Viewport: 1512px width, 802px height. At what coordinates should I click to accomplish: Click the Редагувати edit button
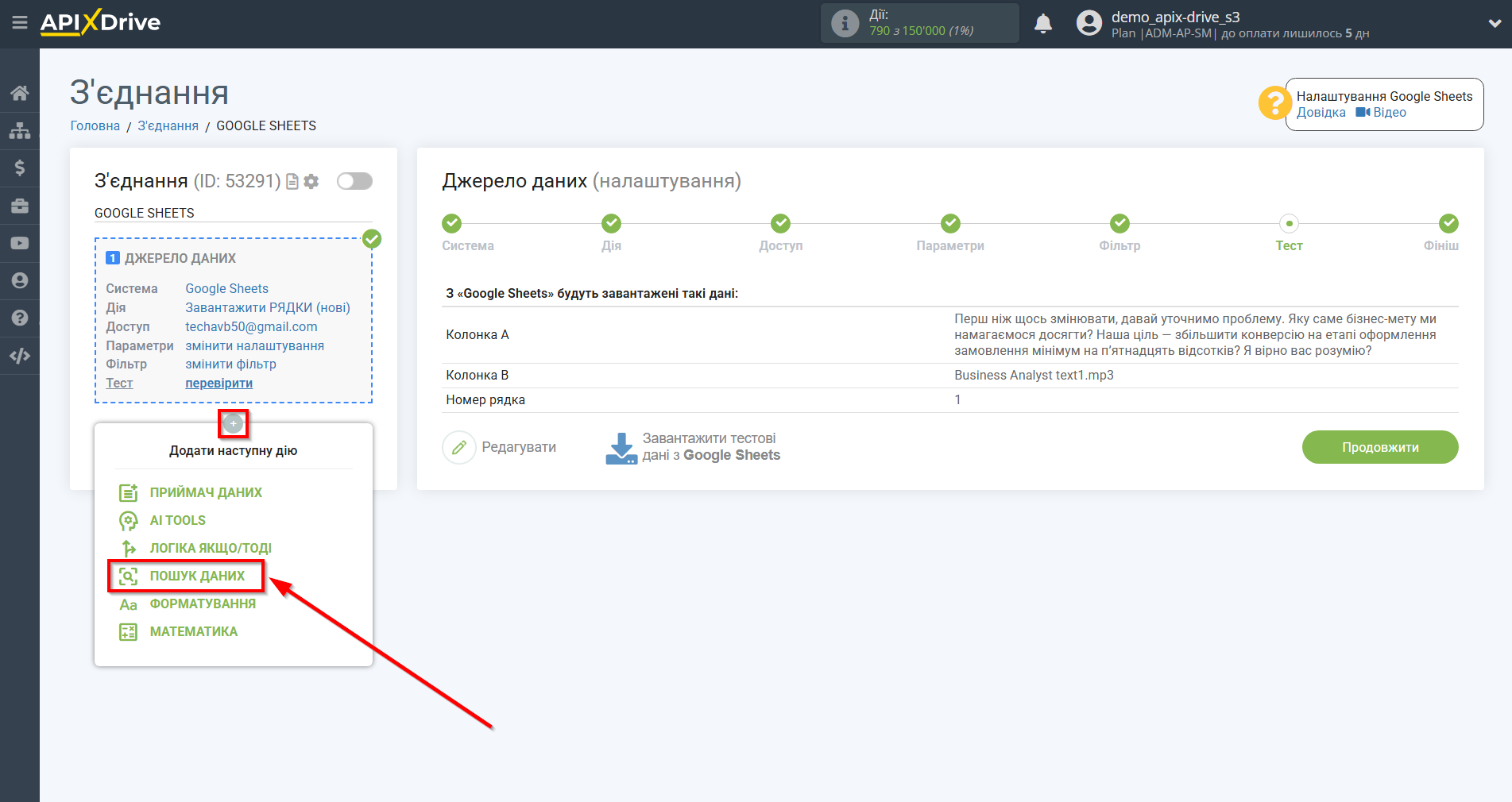click(x=500, y=448)
